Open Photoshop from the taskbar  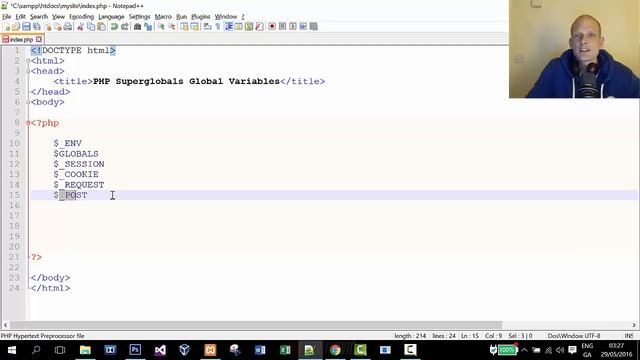click(135, 350)
